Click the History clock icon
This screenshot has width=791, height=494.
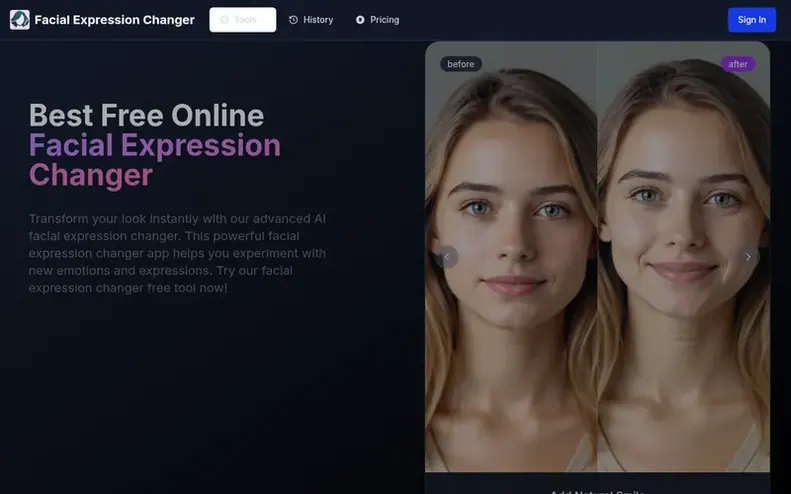click(x=293, y=20)
